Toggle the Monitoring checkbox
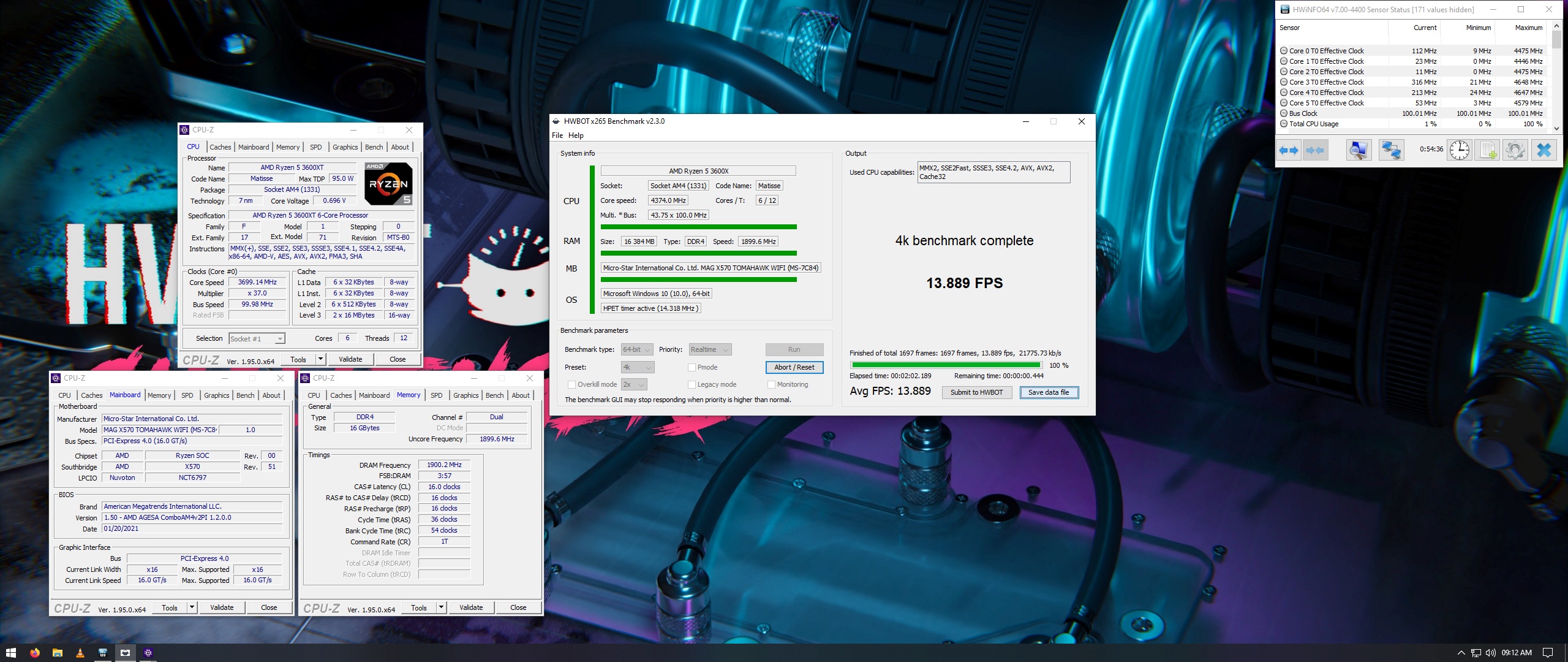Screen dimensions: 1568x662 (x=771, y=385)
